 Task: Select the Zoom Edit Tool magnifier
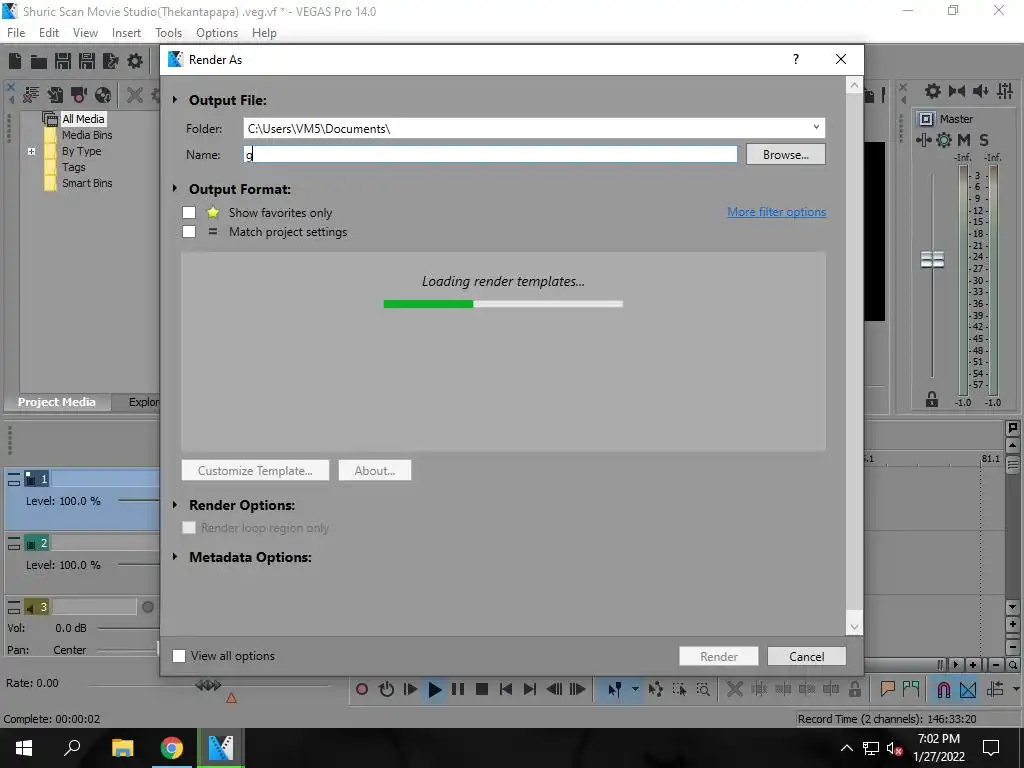pos(703,689)
